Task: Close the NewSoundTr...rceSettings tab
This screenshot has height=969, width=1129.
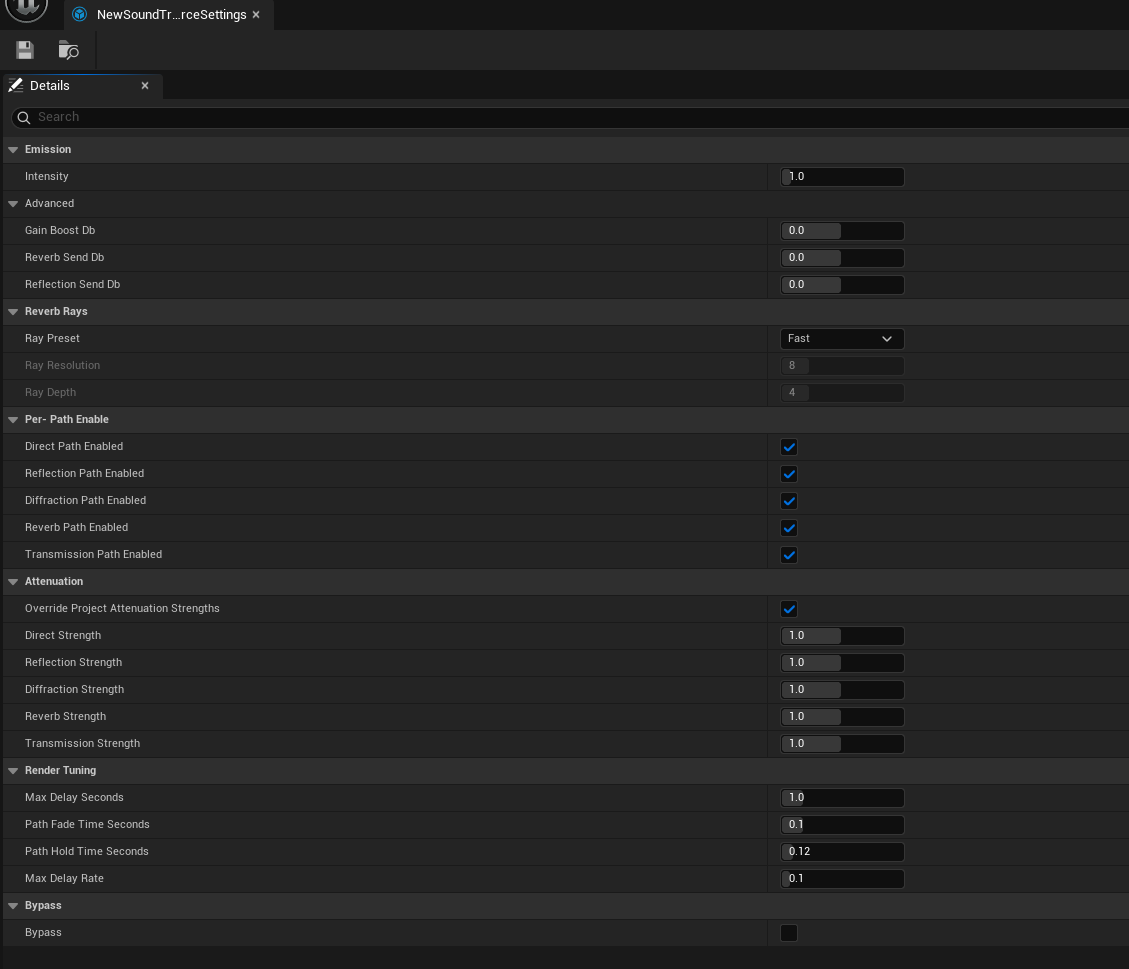Action: 256,14
